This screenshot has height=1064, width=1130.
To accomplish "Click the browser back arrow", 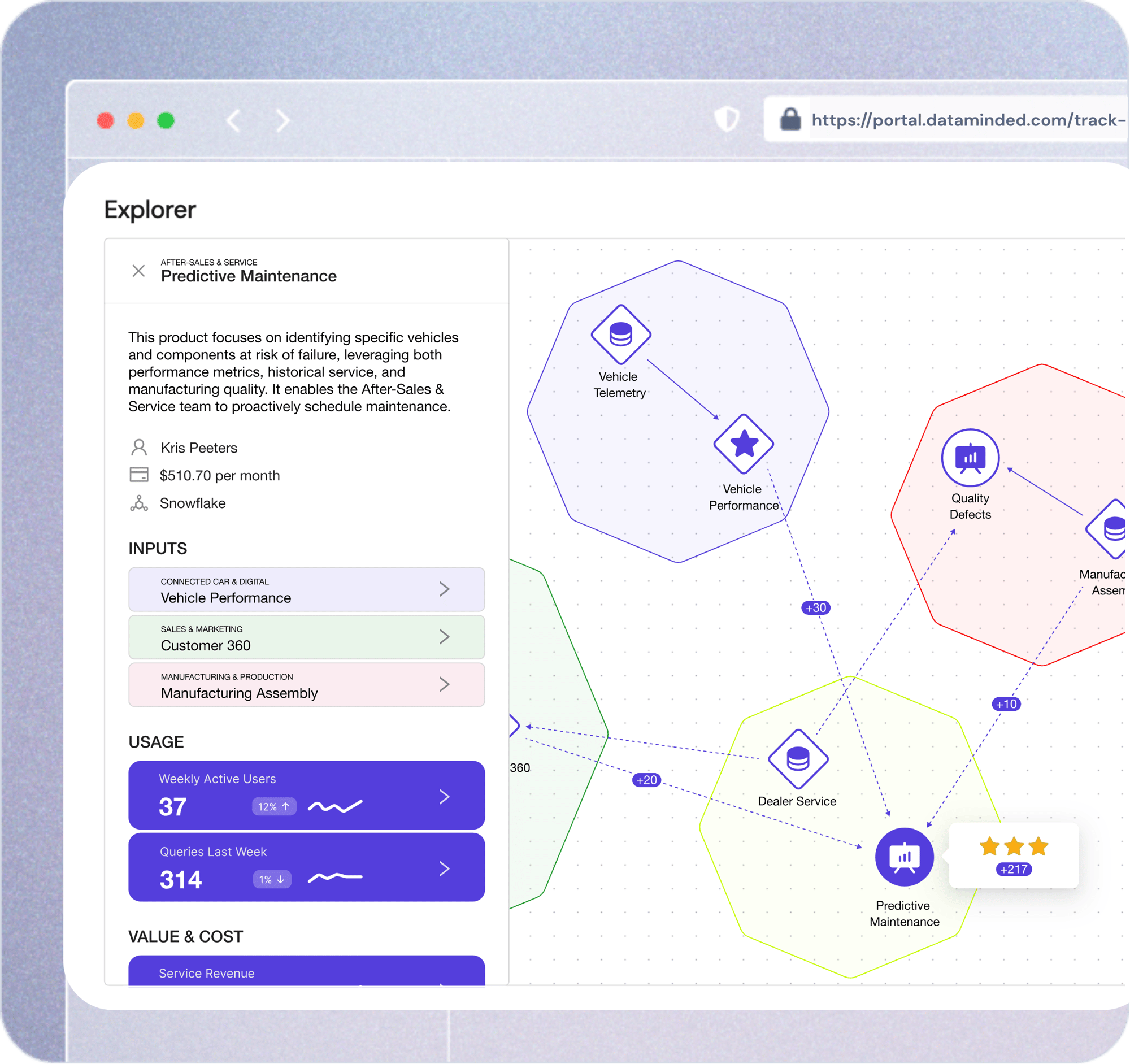I will point(233,120).
